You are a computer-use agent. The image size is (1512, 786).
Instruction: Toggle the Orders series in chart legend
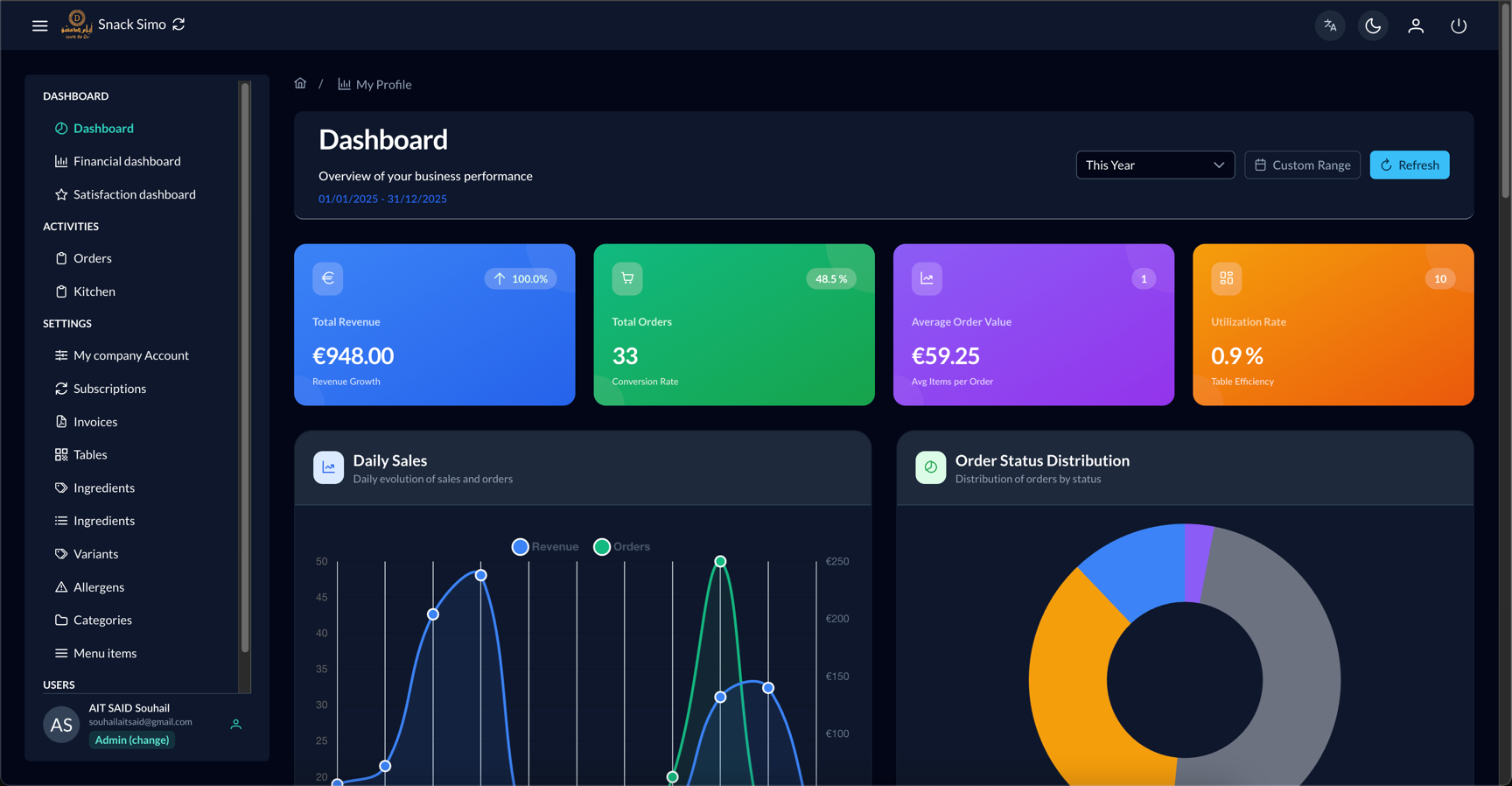point(621,547)
